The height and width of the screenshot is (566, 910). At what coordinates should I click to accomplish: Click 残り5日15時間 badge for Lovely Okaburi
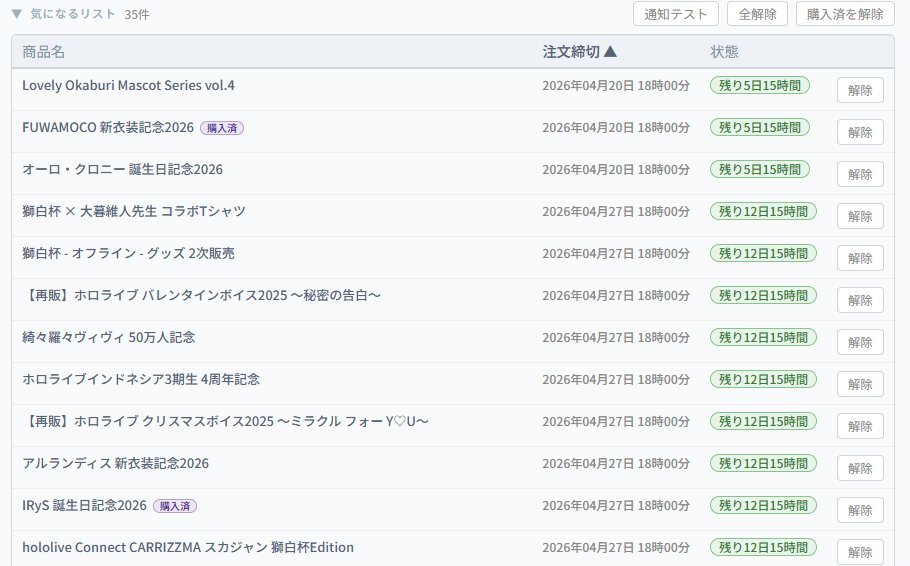760,85
